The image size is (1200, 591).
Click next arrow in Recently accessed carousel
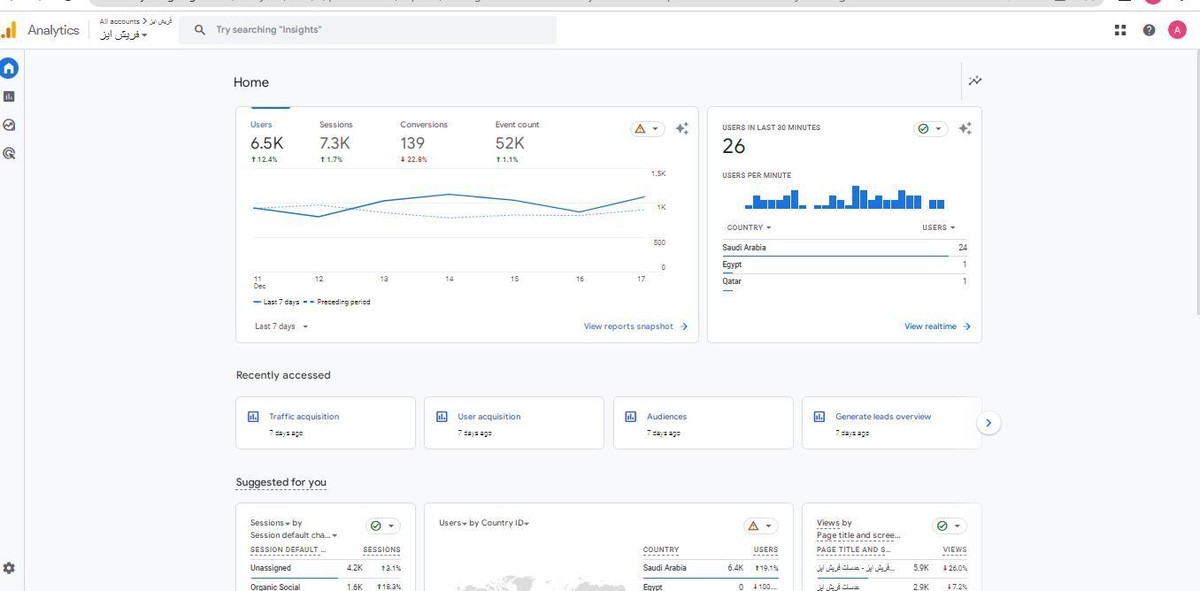[x=988, y=423]
